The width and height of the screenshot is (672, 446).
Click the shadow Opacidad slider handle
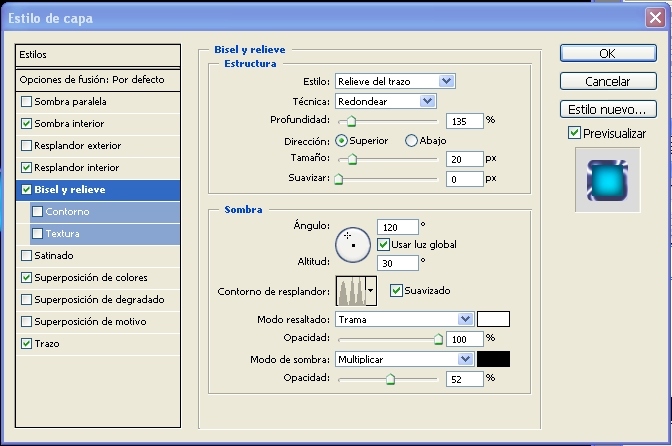click(390, 379)
